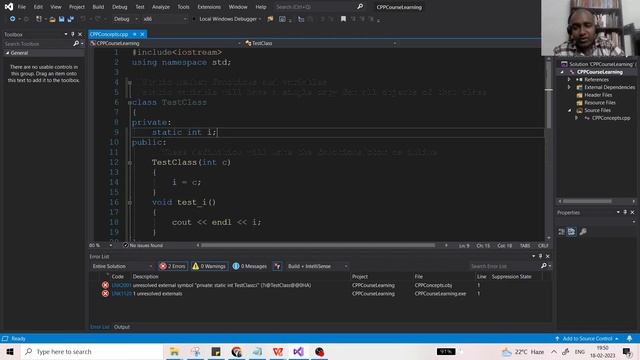Collapse the comment block at line 4

(129, 82)
